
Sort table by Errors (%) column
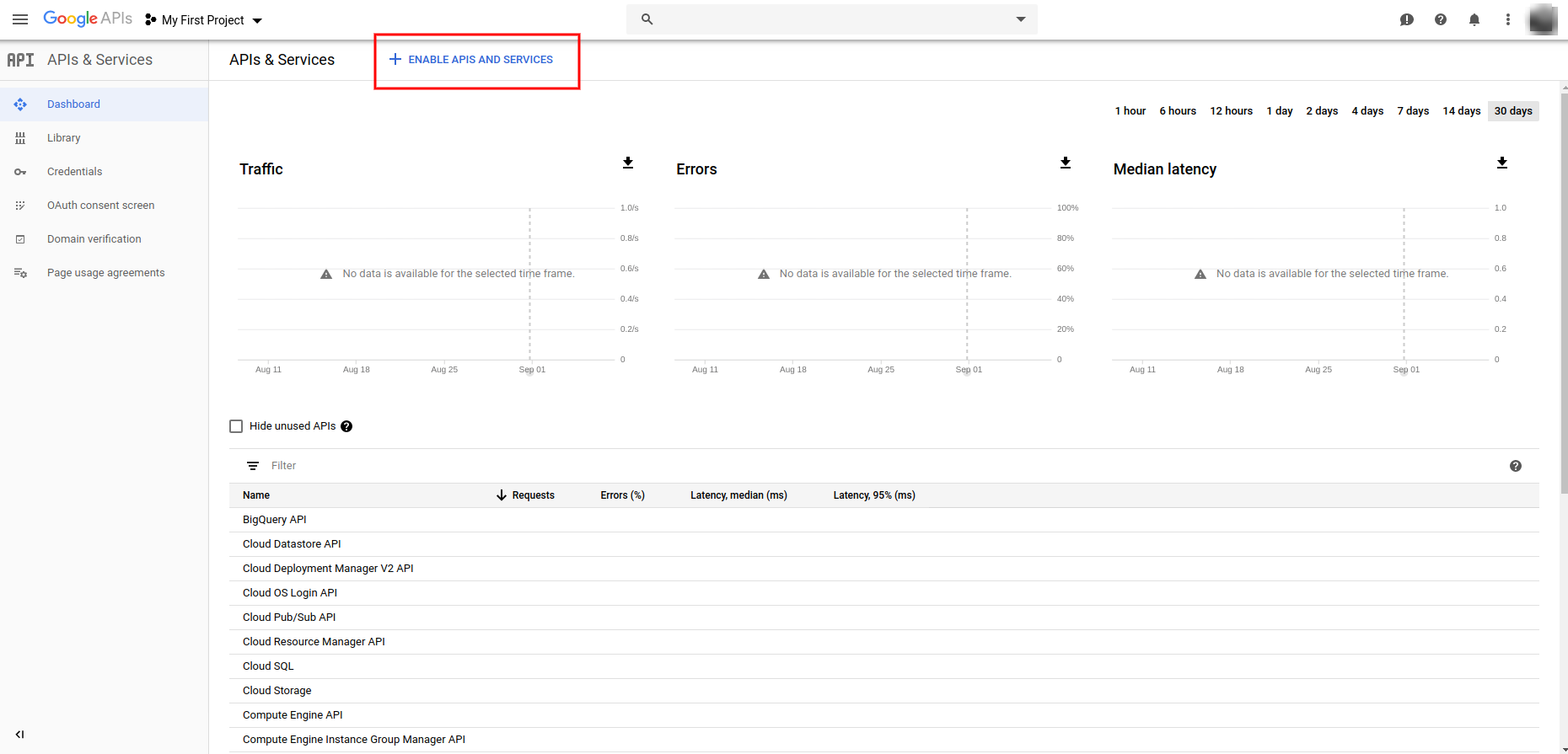622,495
